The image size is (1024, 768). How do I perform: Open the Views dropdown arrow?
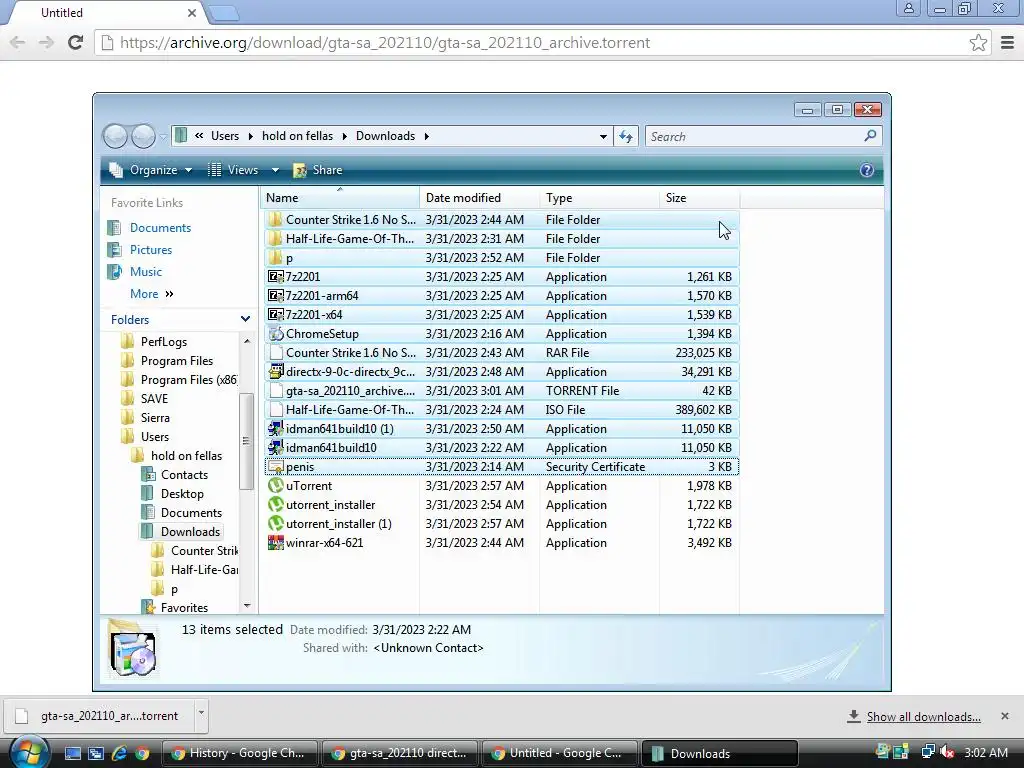tap(276, 170)
